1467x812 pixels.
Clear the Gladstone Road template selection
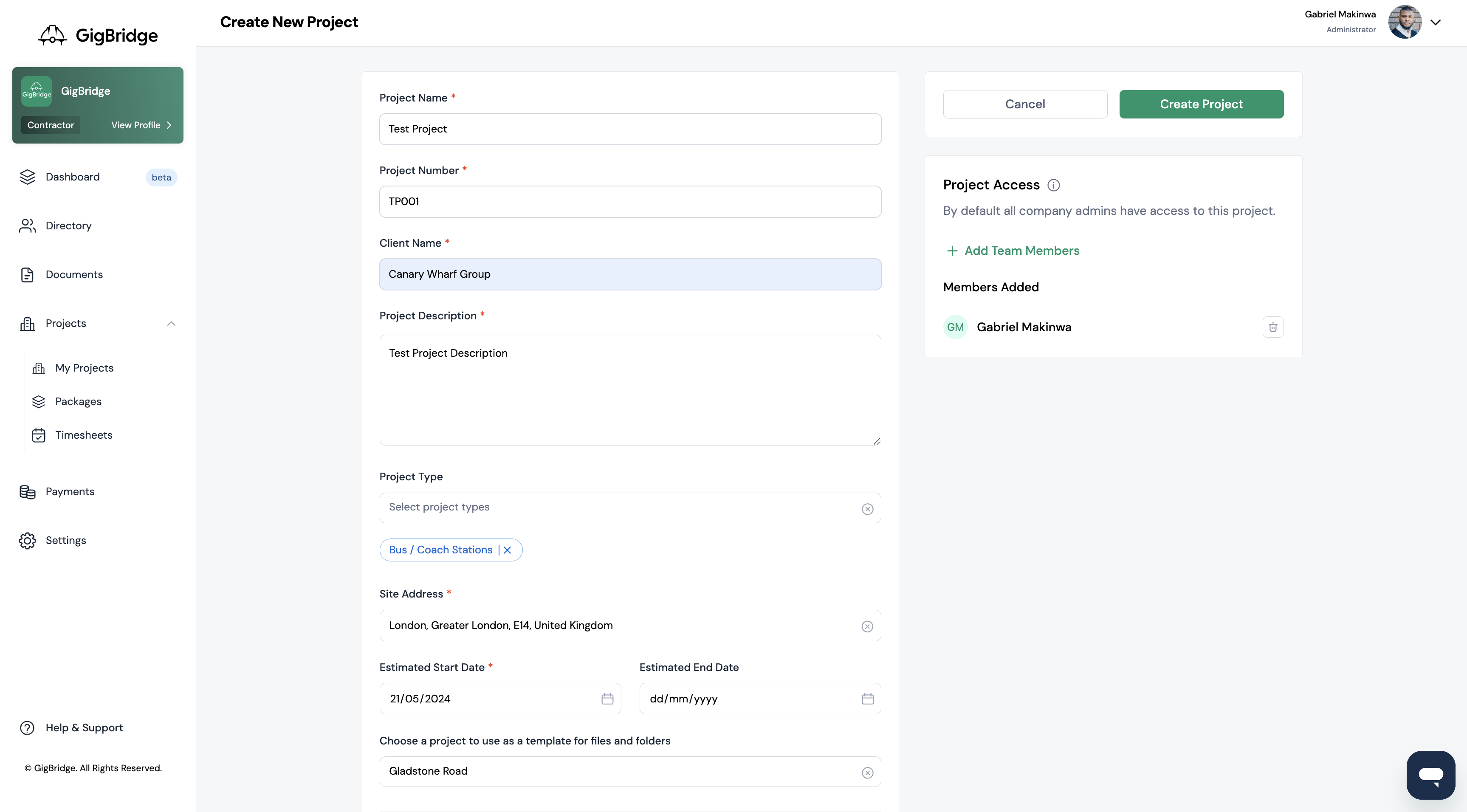(867, 773)
